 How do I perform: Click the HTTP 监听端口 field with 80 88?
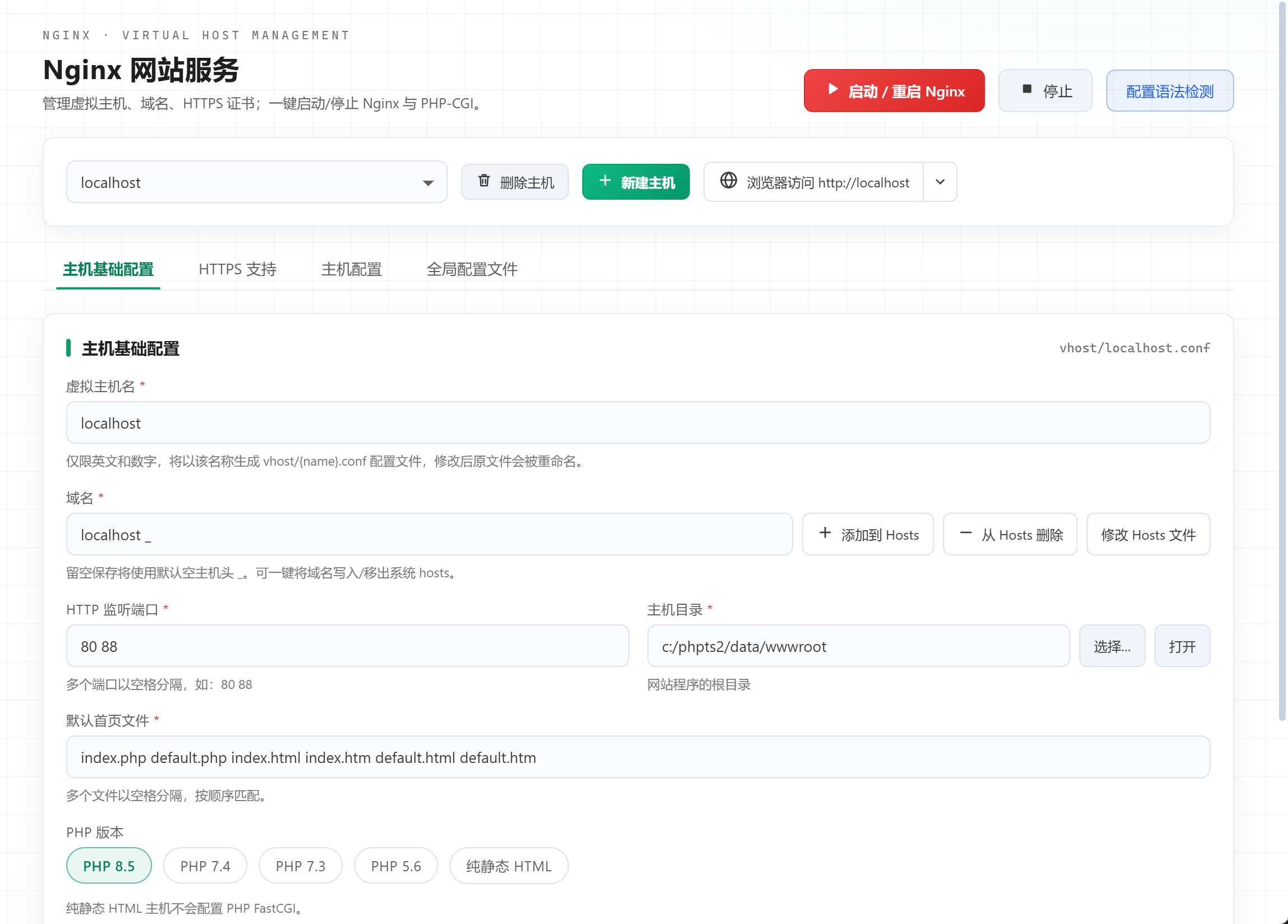click(x=348, y=646)
